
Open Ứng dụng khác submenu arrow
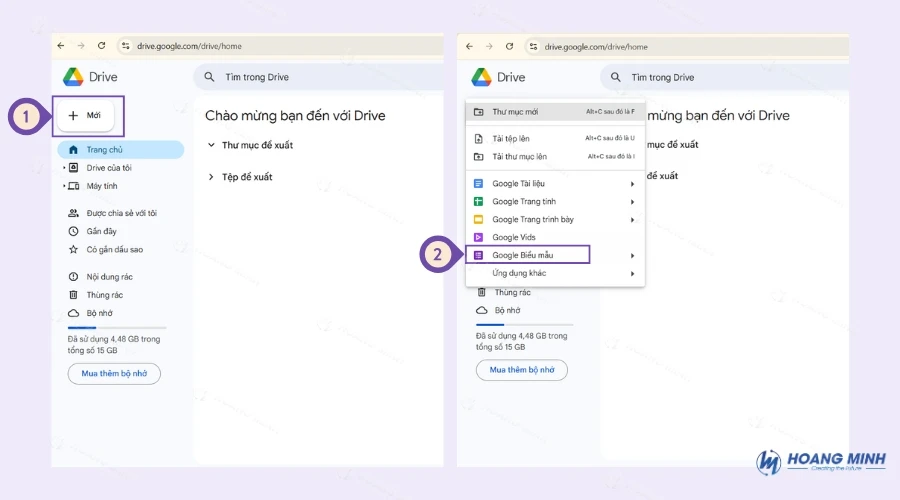[x=633, y=274]
